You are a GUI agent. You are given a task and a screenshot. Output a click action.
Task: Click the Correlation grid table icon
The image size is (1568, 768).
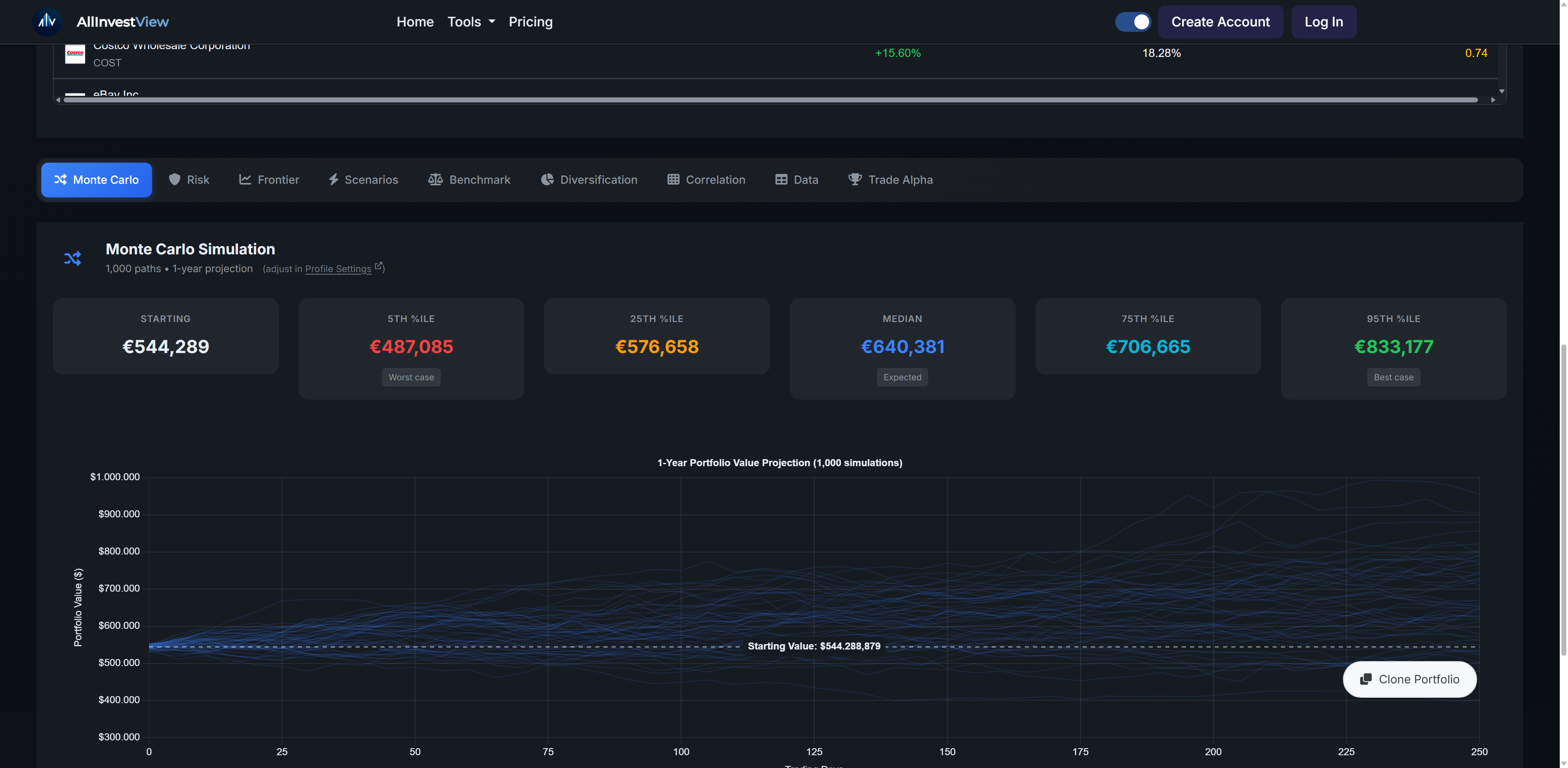pos(673,180)
